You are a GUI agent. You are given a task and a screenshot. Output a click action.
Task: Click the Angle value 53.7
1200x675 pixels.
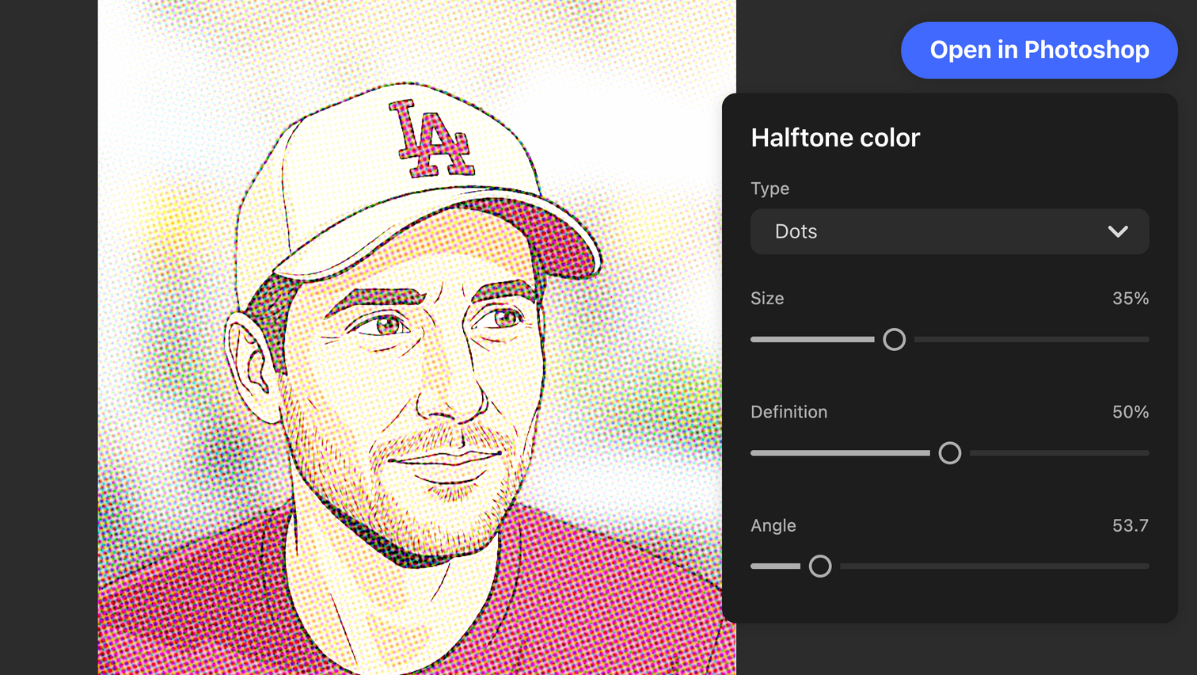[x=1130, y=526]
